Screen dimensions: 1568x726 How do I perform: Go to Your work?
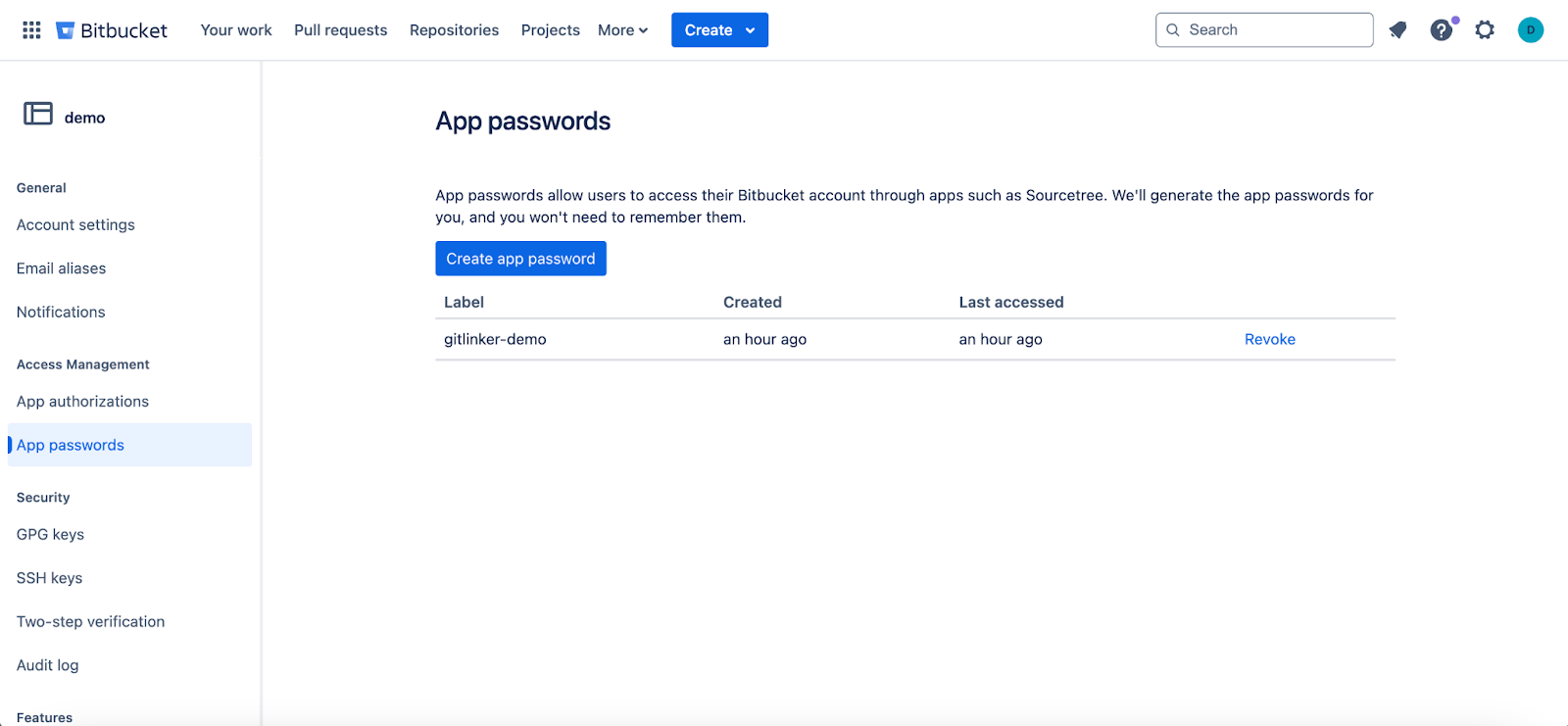(236, 30)
